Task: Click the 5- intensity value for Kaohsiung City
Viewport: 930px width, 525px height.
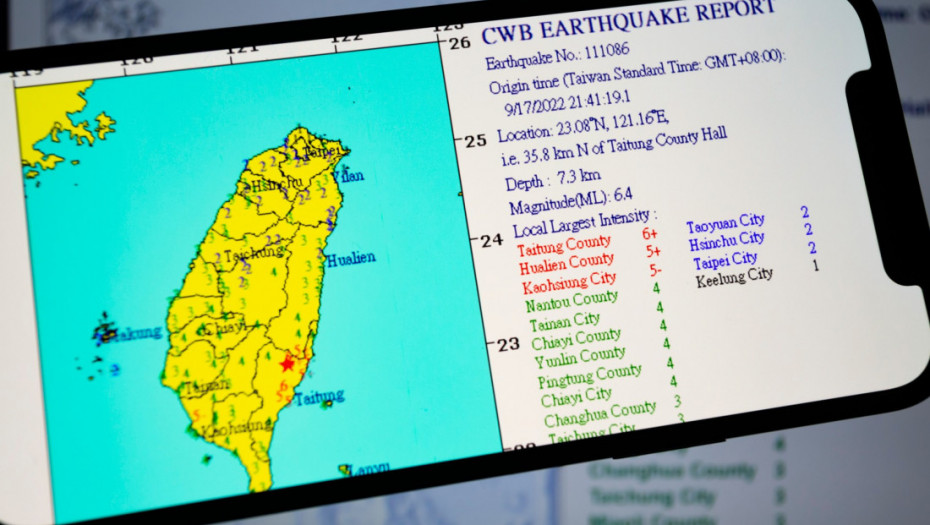Action: point(655,271)
